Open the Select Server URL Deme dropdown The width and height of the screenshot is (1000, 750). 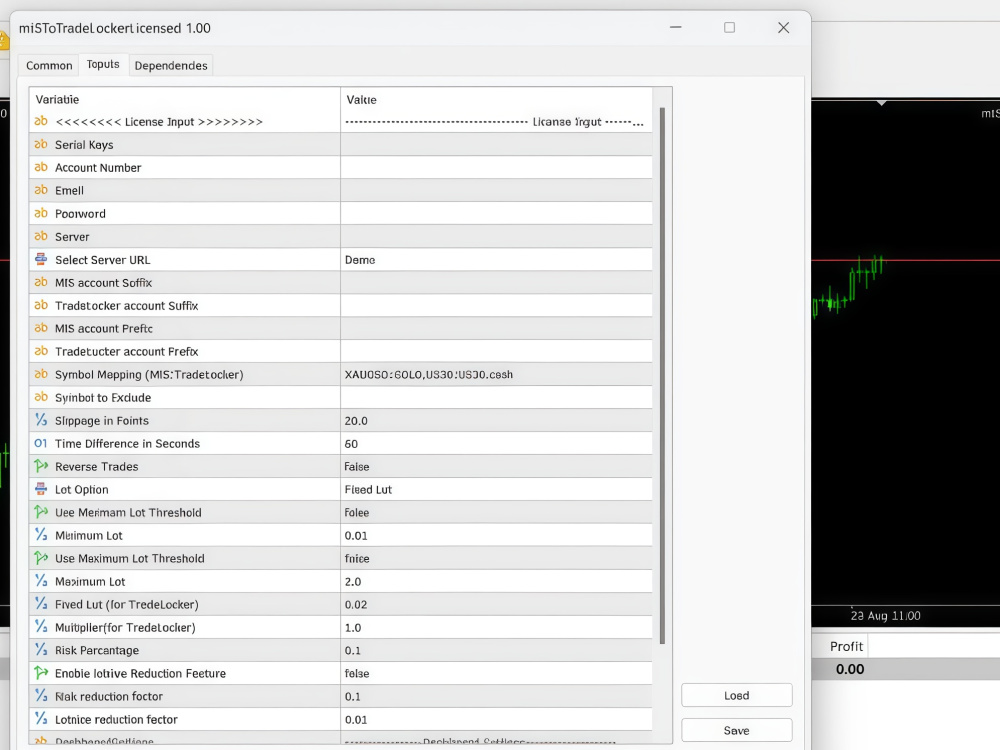(496, 260)
